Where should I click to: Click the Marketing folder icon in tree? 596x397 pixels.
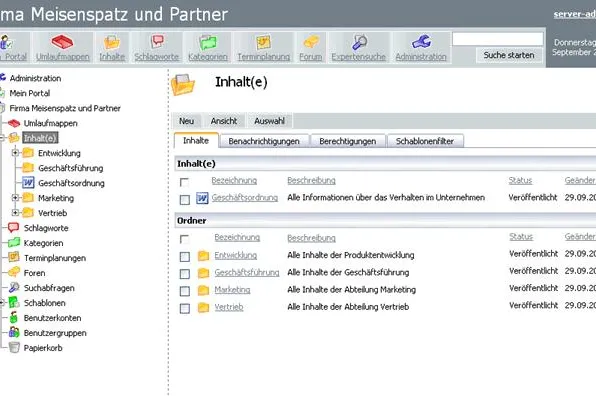[28, 197]
